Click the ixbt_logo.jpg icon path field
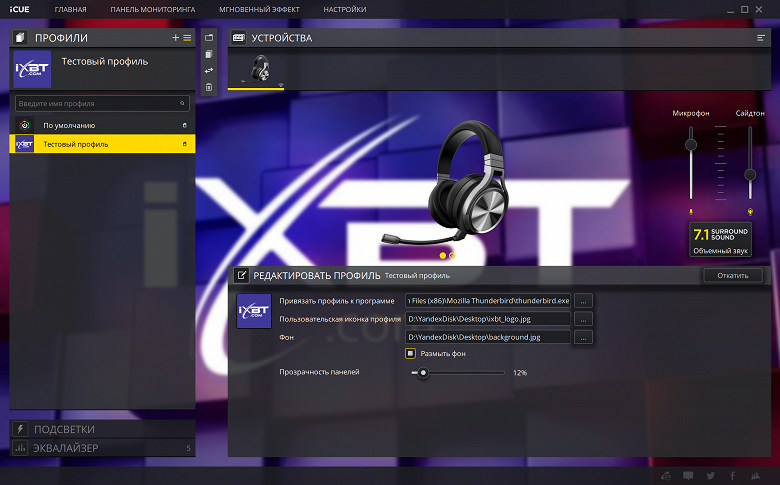The width and height of the screenshot is (780, 485). [x=488, y=319]
